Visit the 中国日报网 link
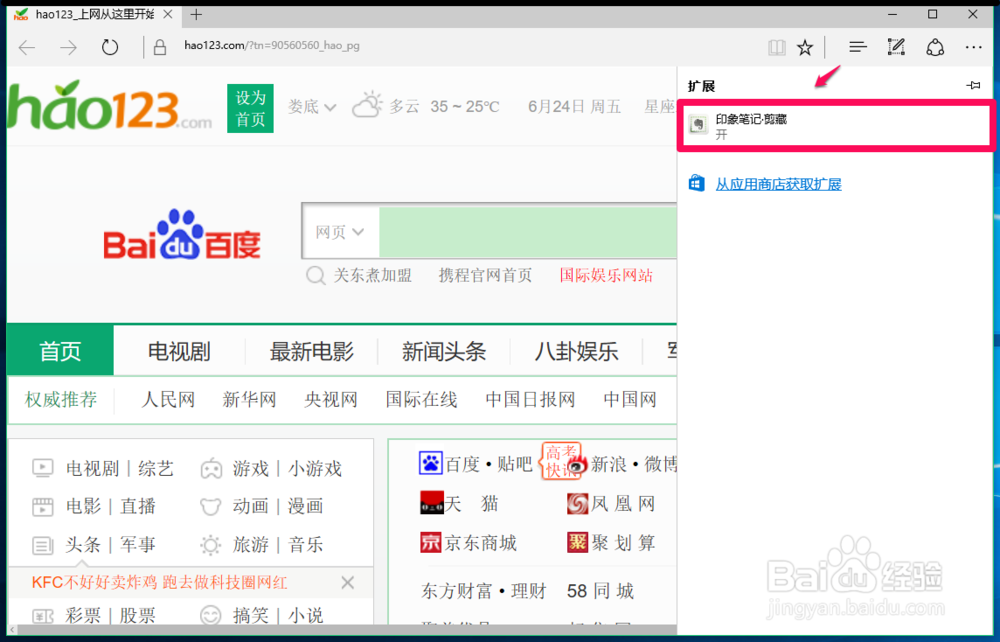 point(530,400)
